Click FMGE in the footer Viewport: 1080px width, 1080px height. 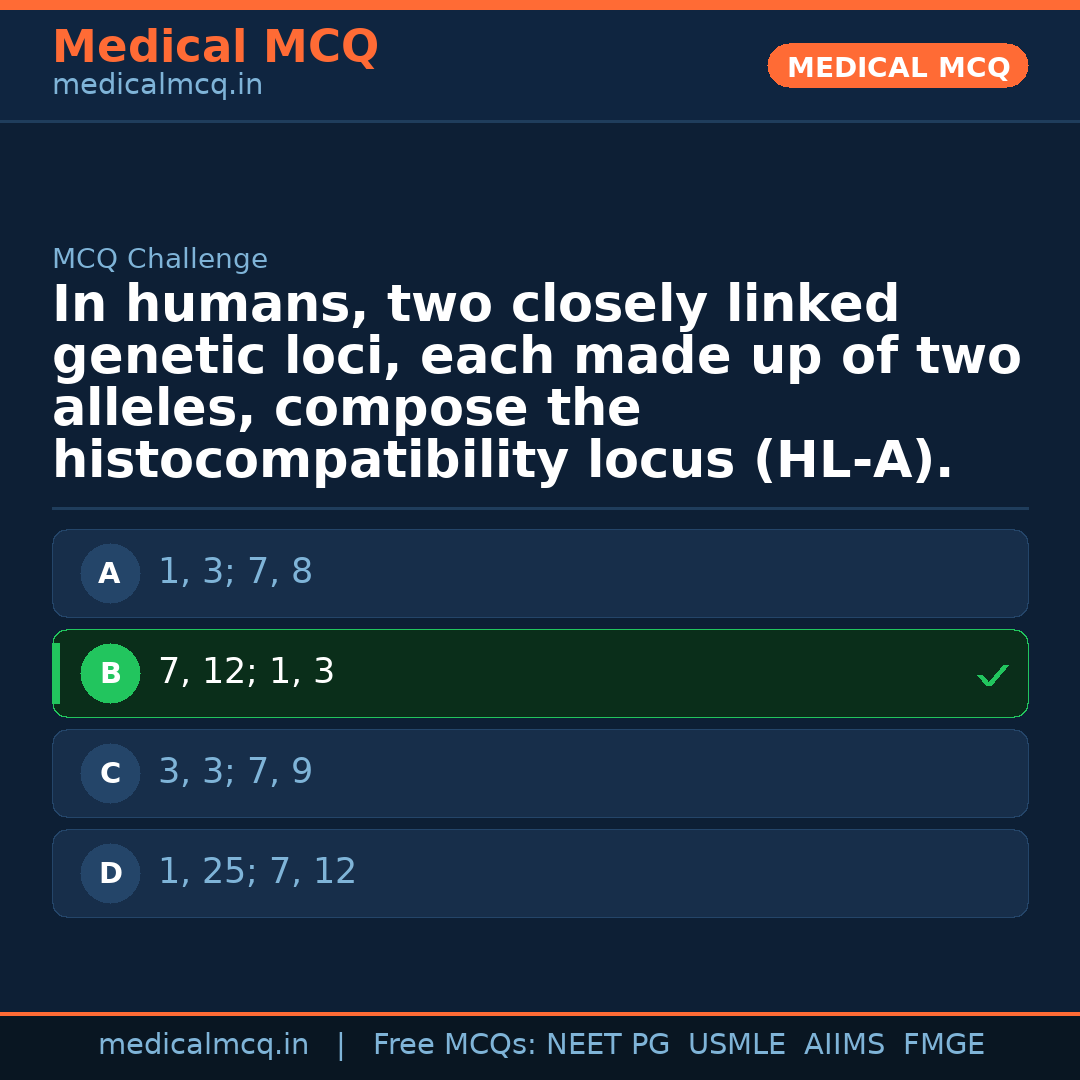tap(943, 1045)
